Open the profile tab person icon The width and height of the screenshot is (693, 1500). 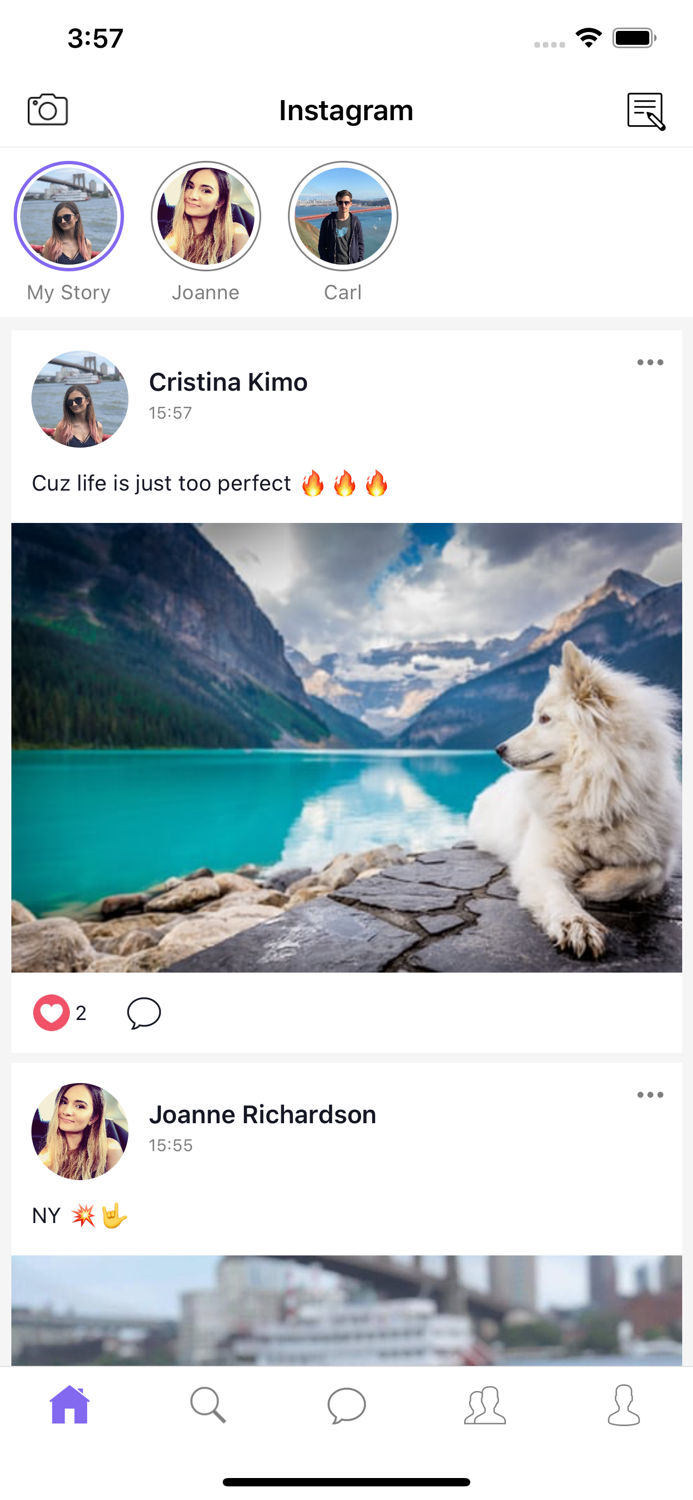pyautogui.click(x=624, y=1405)
